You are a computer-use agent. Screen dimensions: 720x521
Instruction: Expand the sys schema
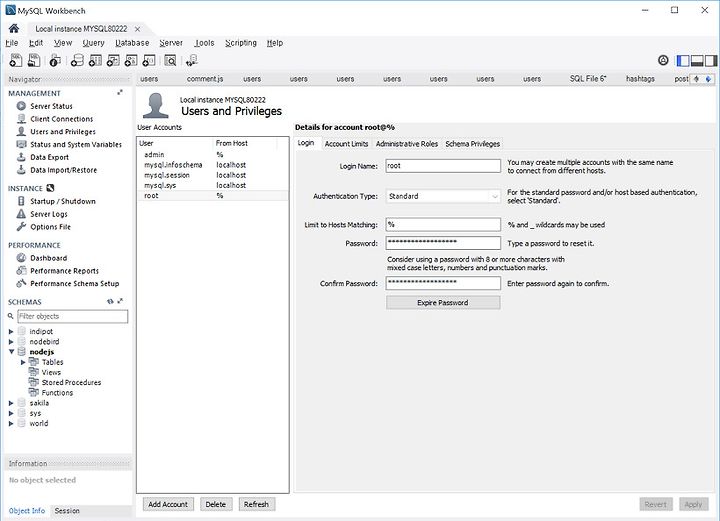pos(11,413)
